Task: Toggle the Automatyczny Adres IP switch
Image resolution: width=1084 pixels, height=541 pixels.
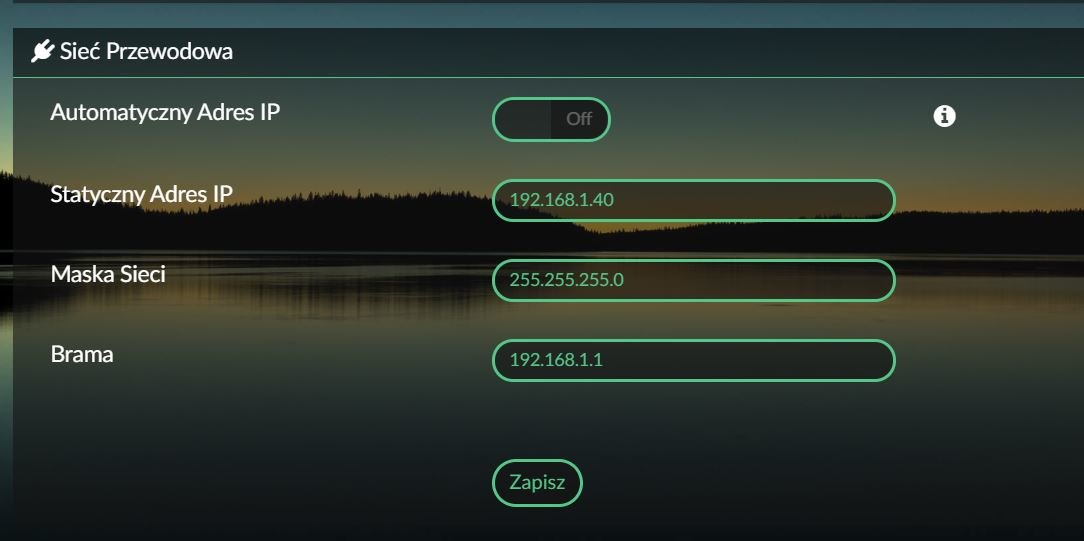Action: click(x=551, y=119)
